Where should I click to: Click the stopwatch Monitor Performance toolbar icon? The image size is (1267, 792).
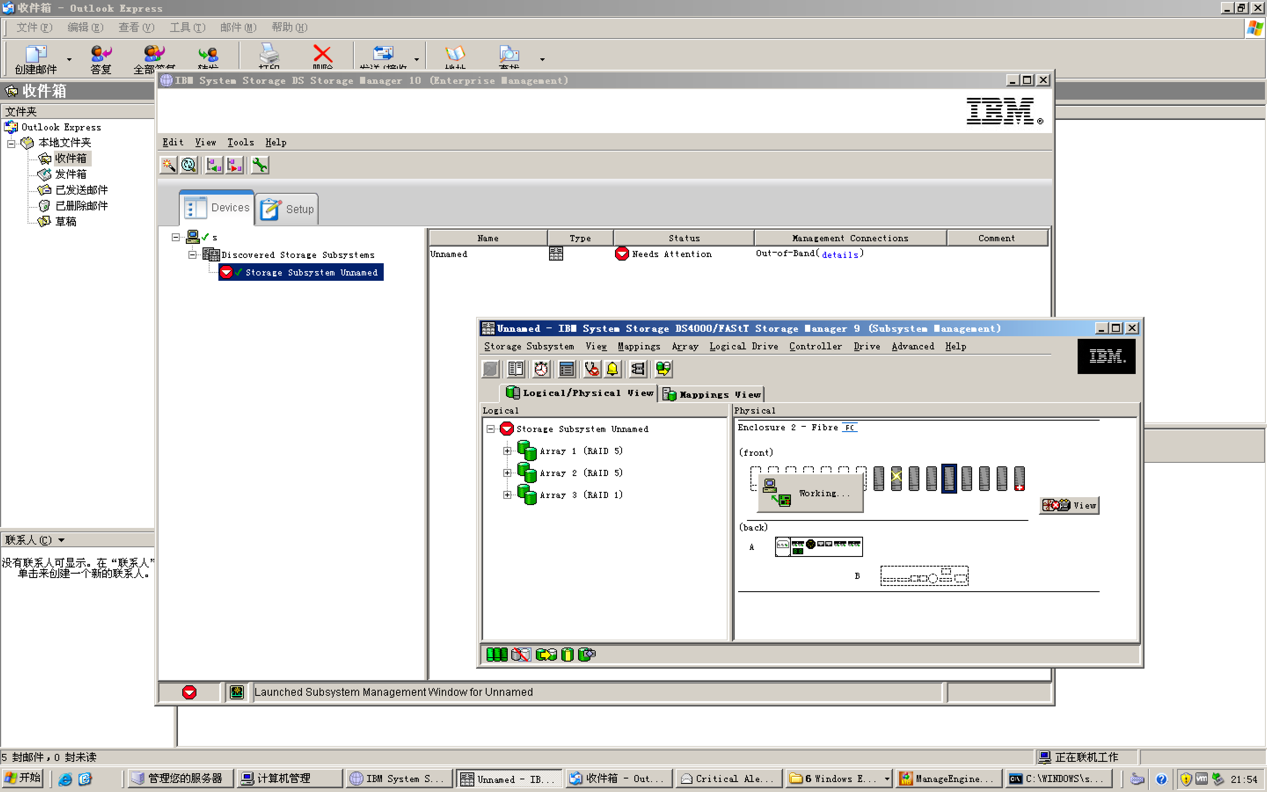click(541, 369)
